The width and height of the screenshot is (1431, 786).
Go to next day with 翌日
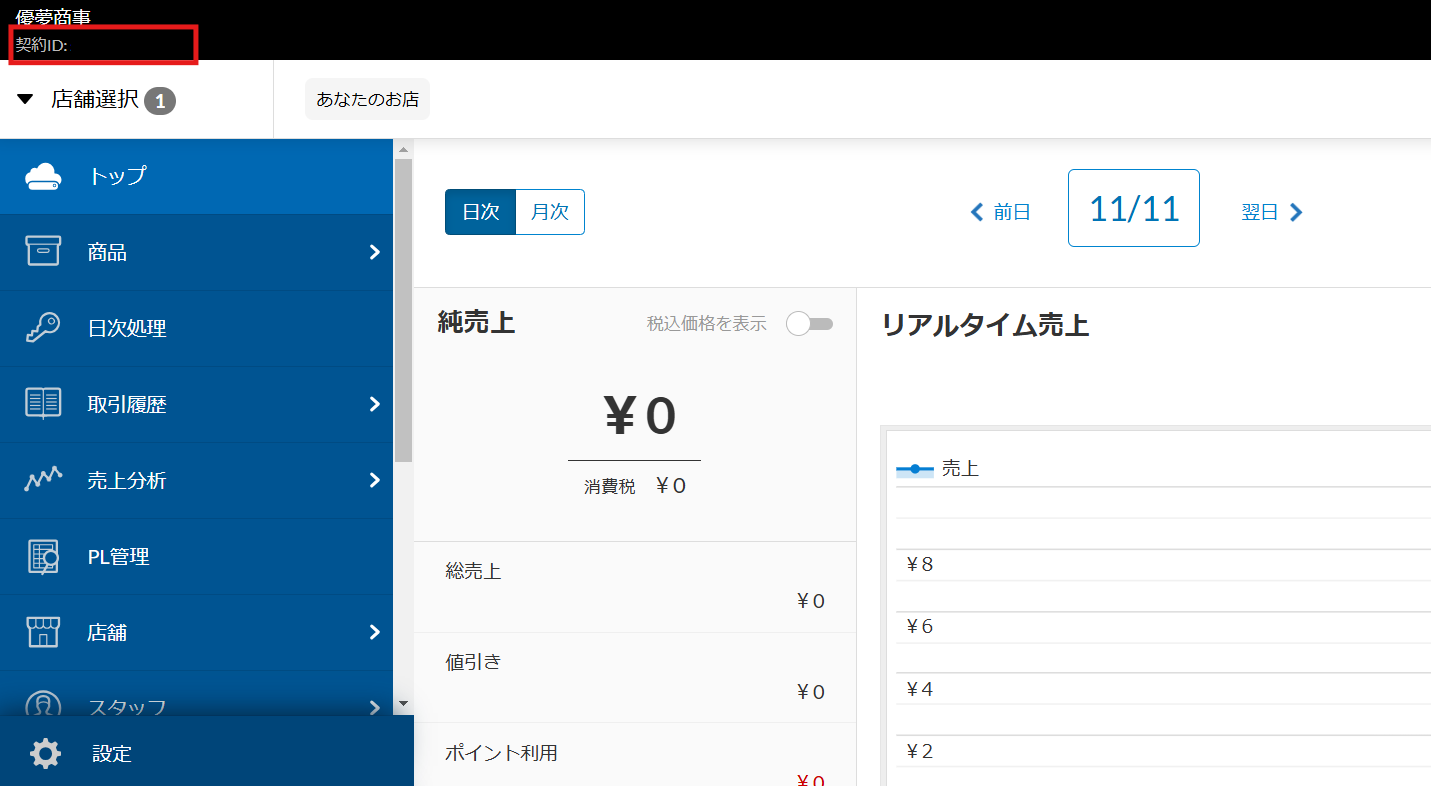(1272, 212)
